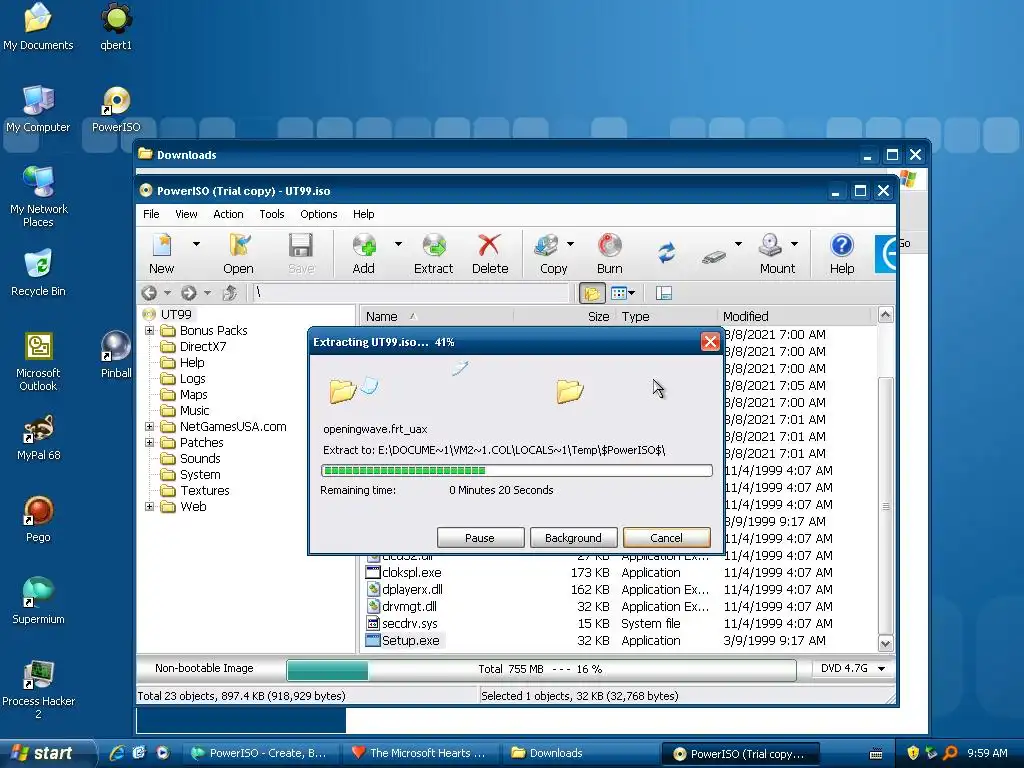
Task: Click the properties pane icon
Action: [664, 293]
